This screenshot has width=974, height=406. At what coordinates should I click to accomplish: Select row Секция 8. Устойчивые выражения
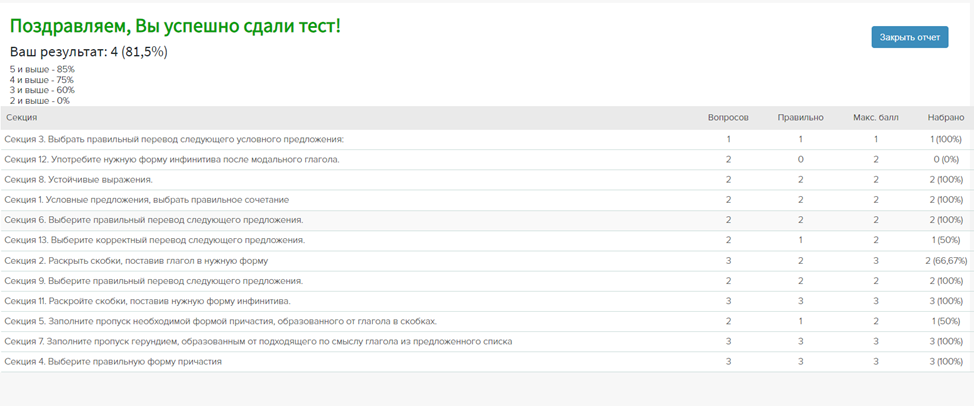coord(486,180)
